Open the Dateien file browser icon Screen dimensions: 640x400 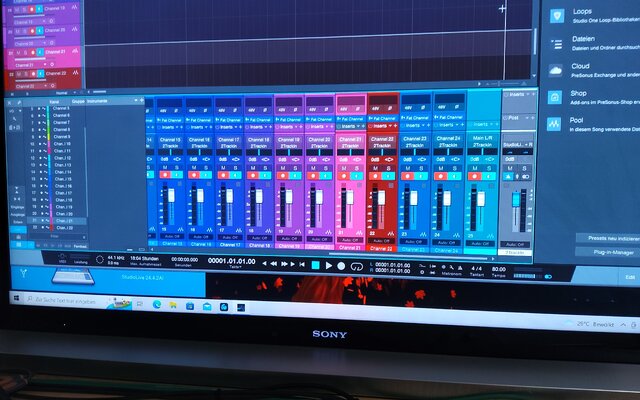[x=557, y=44]
